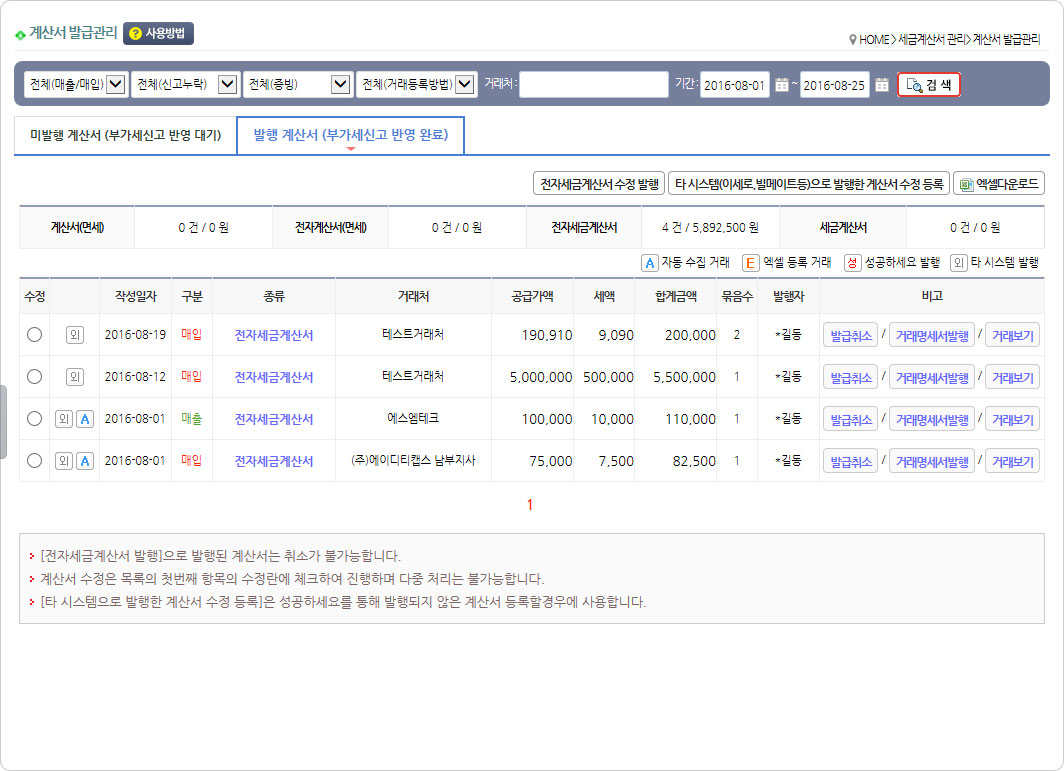This screenshot has height=771, width=1064.
Task: Click the 외 icon in the 2016-08-19 row
Action: pos(75,335)
